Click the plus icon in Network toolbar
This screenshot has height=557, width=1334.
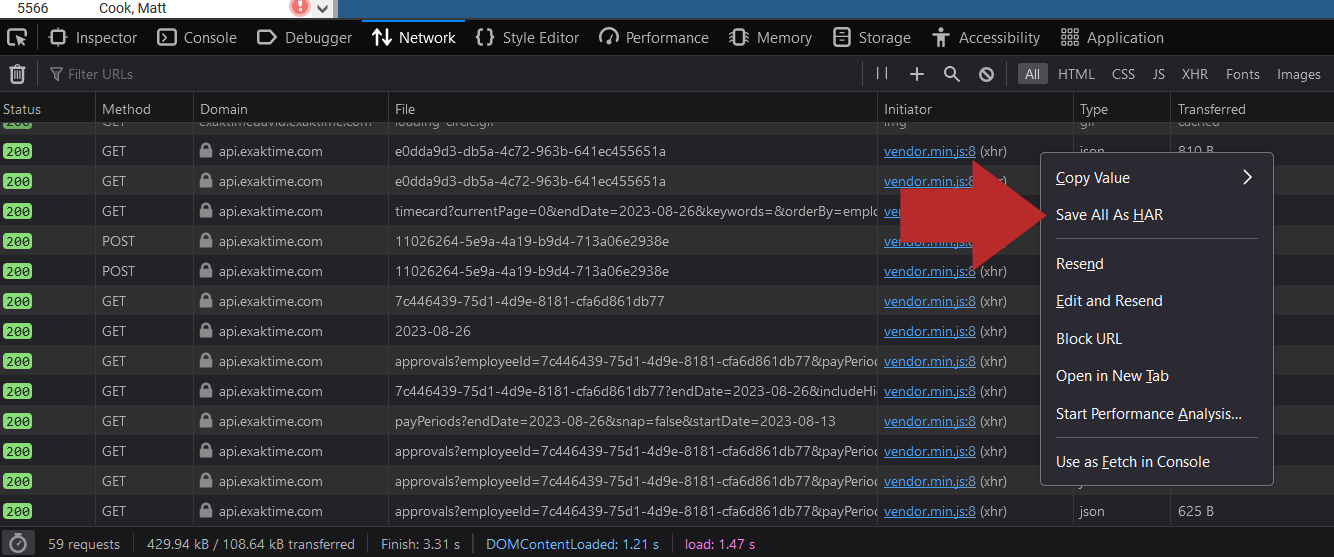[x=917, y=74]
